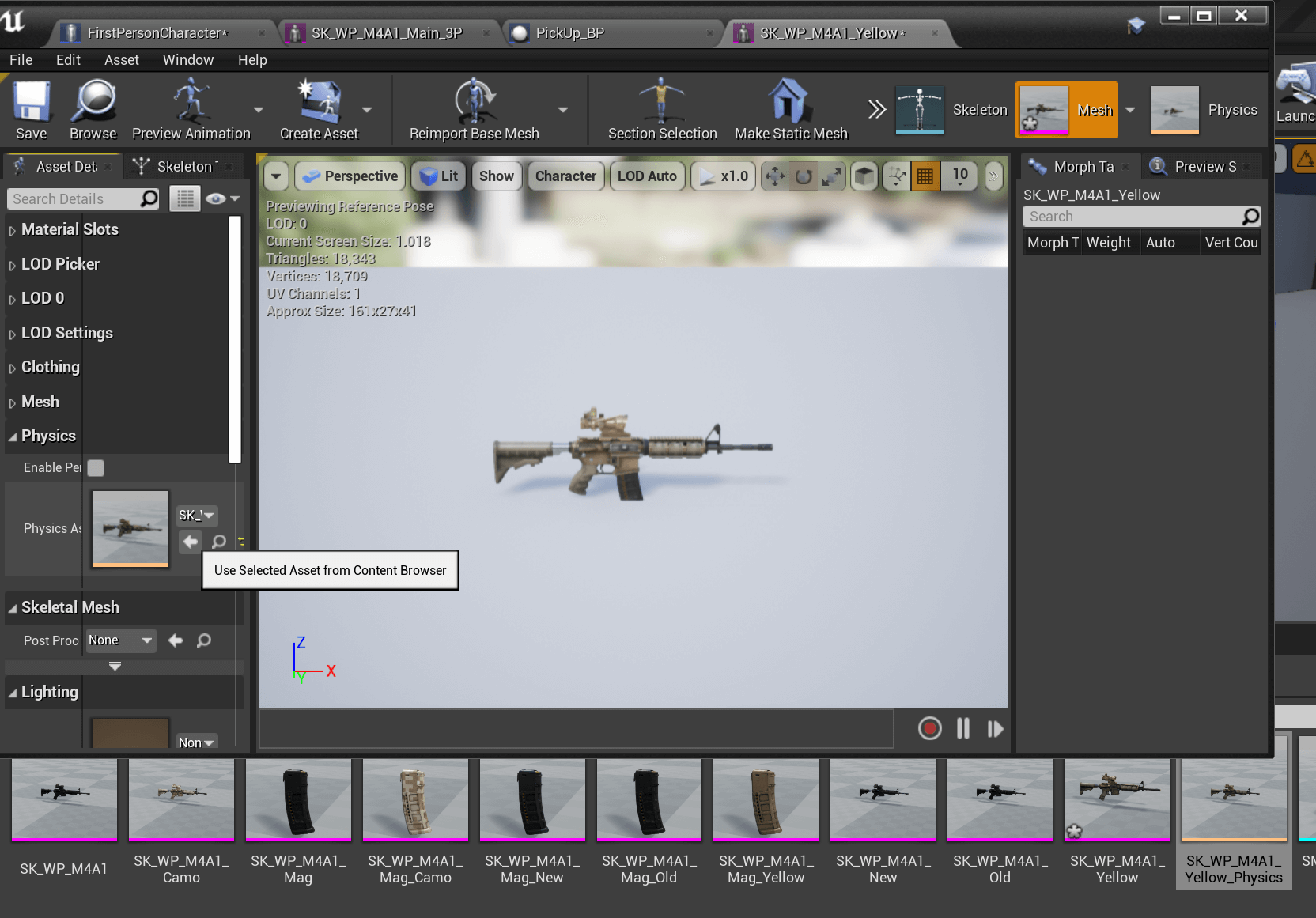Step forward one frame in playback
1316x918 pixels.
pyautogui.click(x=995, y=728)
